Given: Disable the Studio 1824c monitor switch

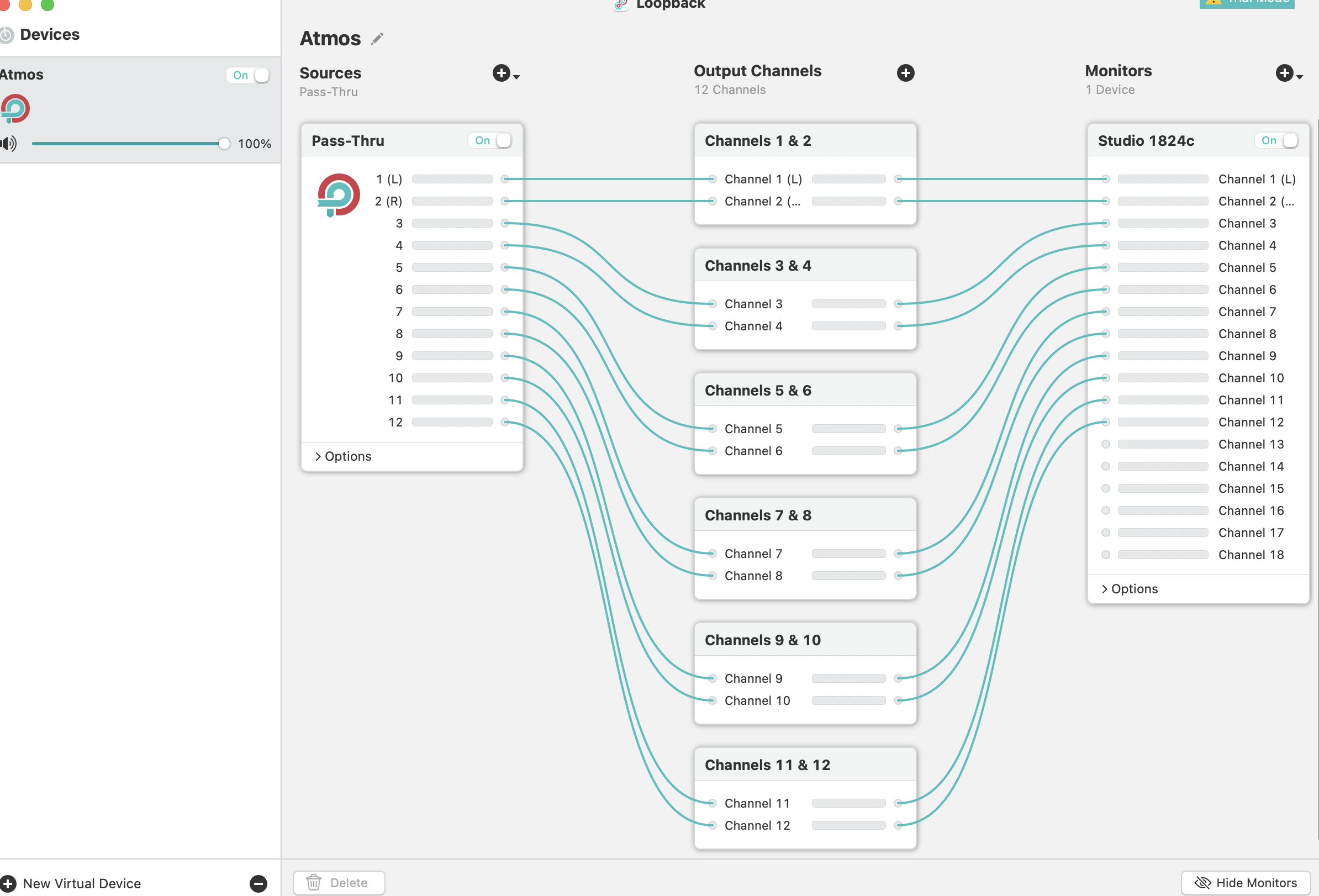Looking at the screenshot, I should pyautogui.click(x=1276, y=140).
